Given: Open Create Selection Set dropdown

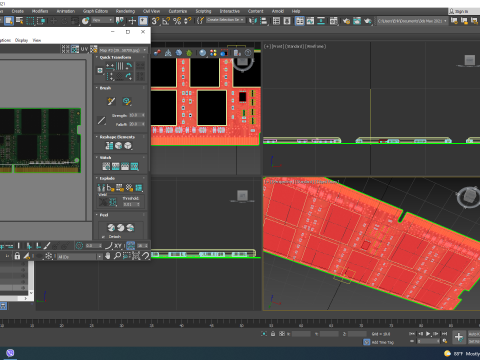Looking at the screenshot, I should click(x=226, y=20).
